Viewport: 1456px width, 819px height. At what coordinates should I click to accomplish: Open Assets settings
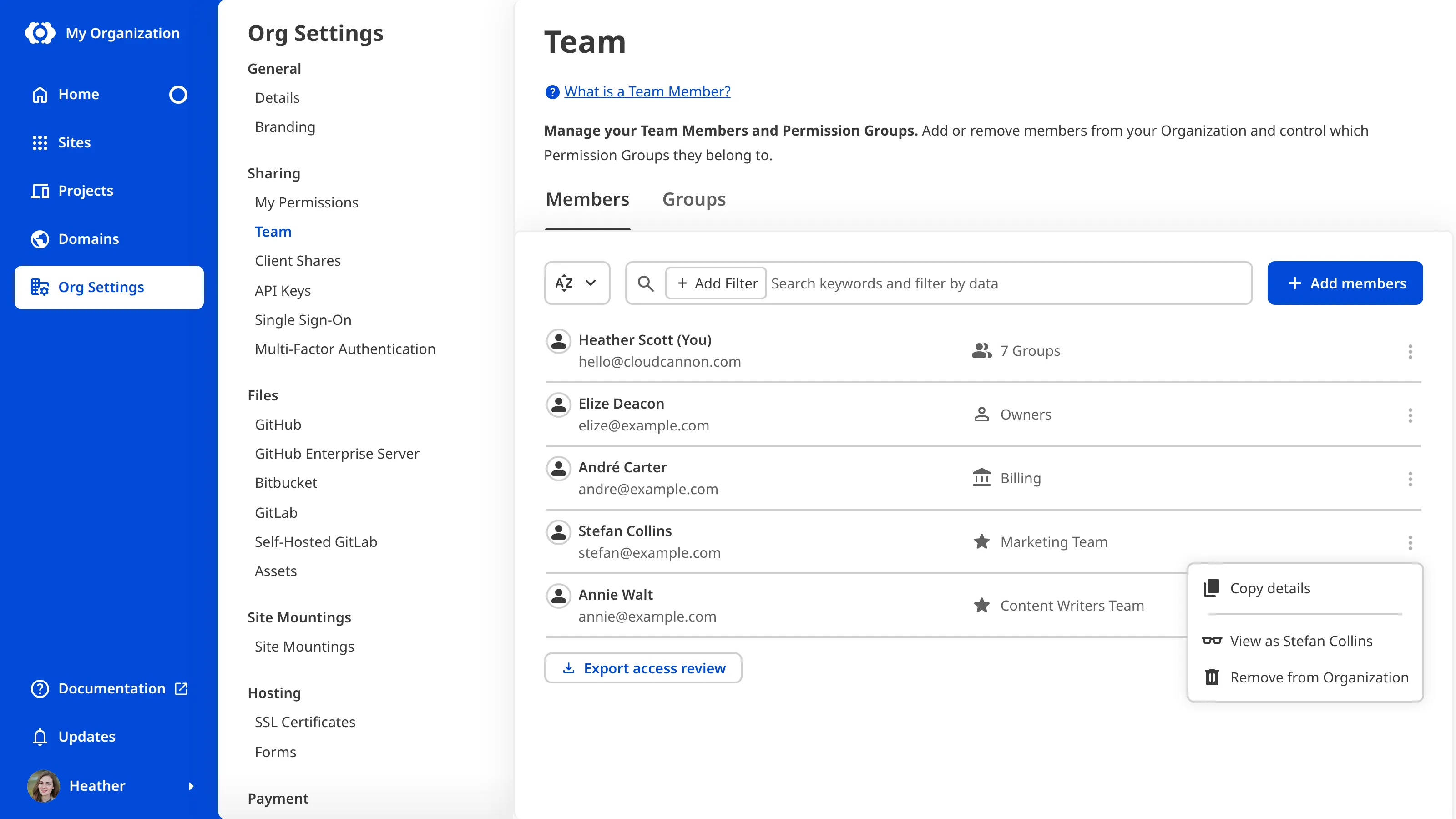(x=275, y=571)
